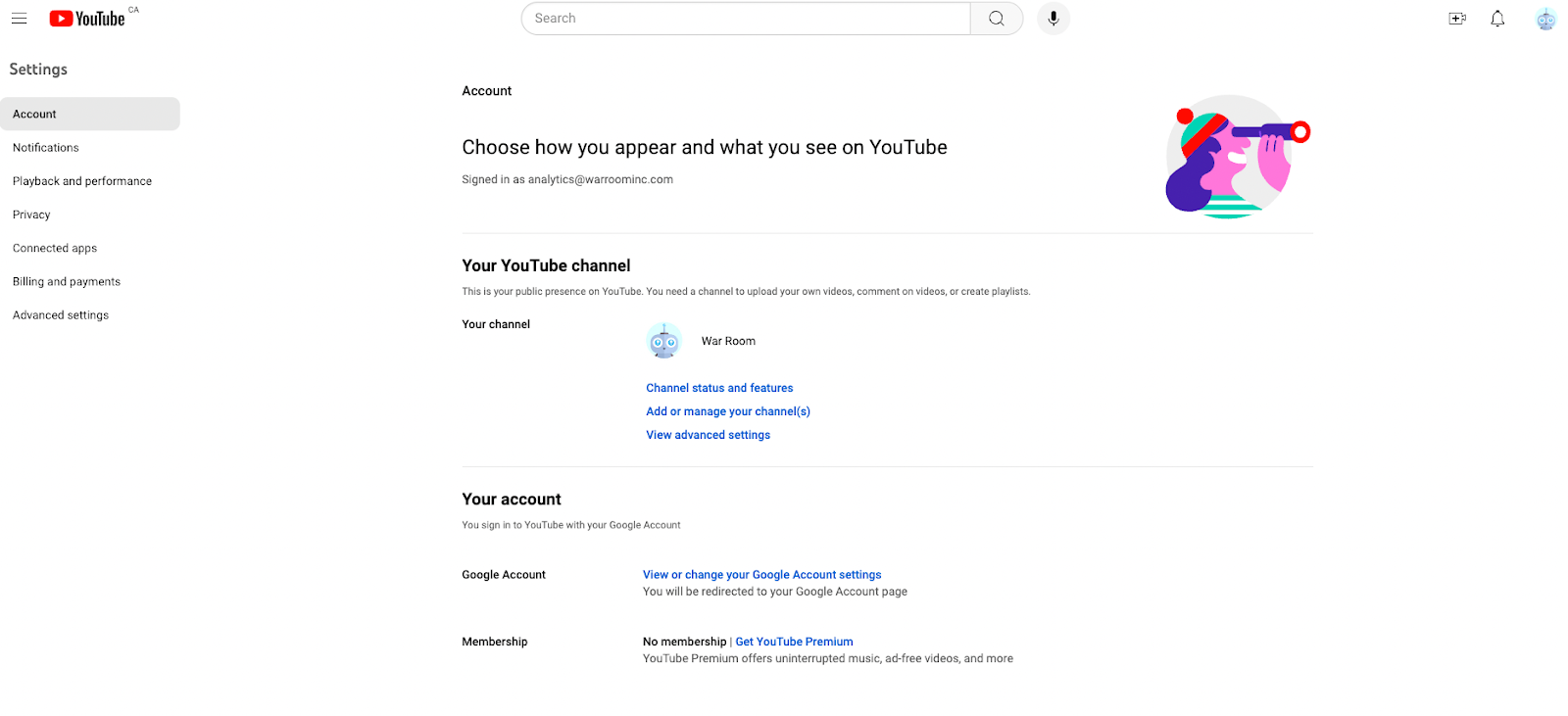Open Billing and payments settings
Viewport: 1568px width, 716px height.
67,282
